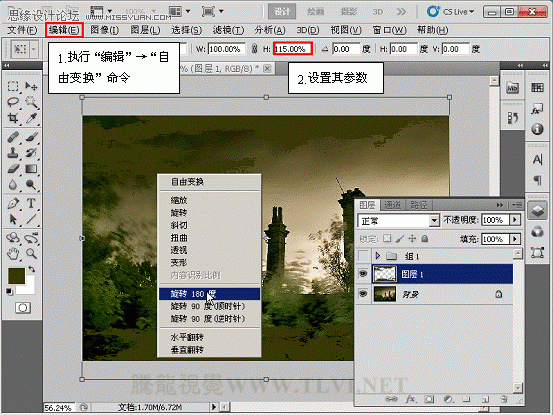
Task: Choose 水平翻转 from context menu
Action: (209, 337)
